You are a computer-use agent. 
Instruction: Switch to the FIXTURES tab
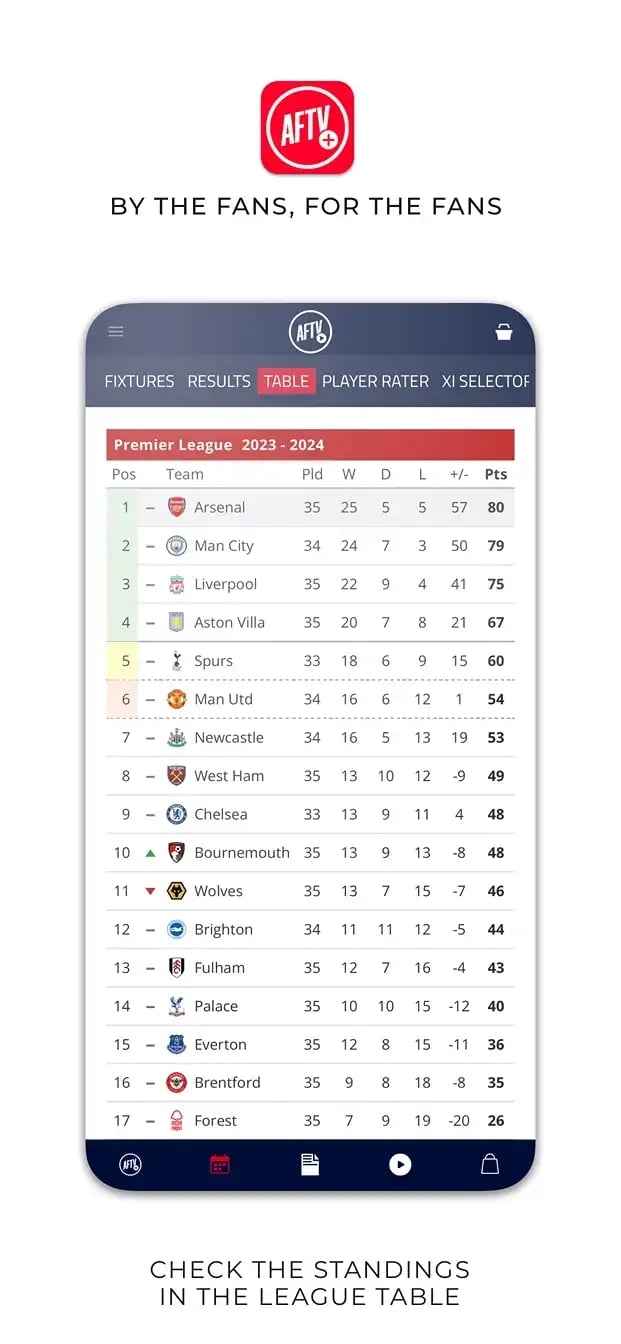click(139, 381)
